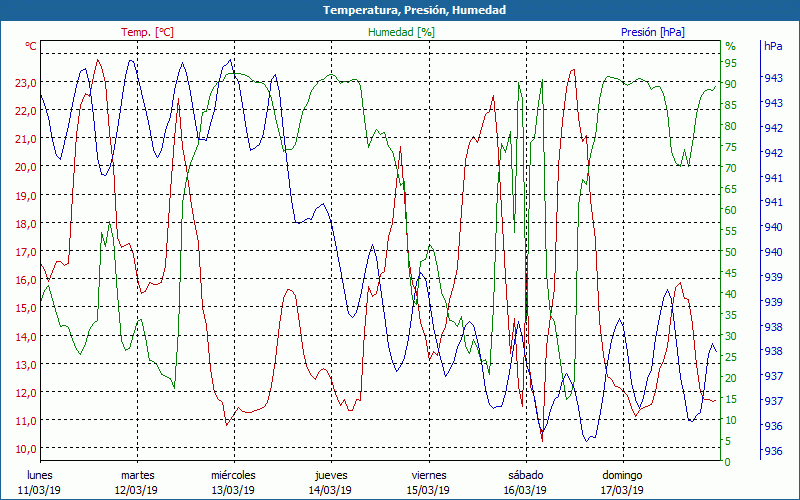This screenshot has height=500, width=800.
Task: Click the "sábado" day label
Action: (526, 475)
